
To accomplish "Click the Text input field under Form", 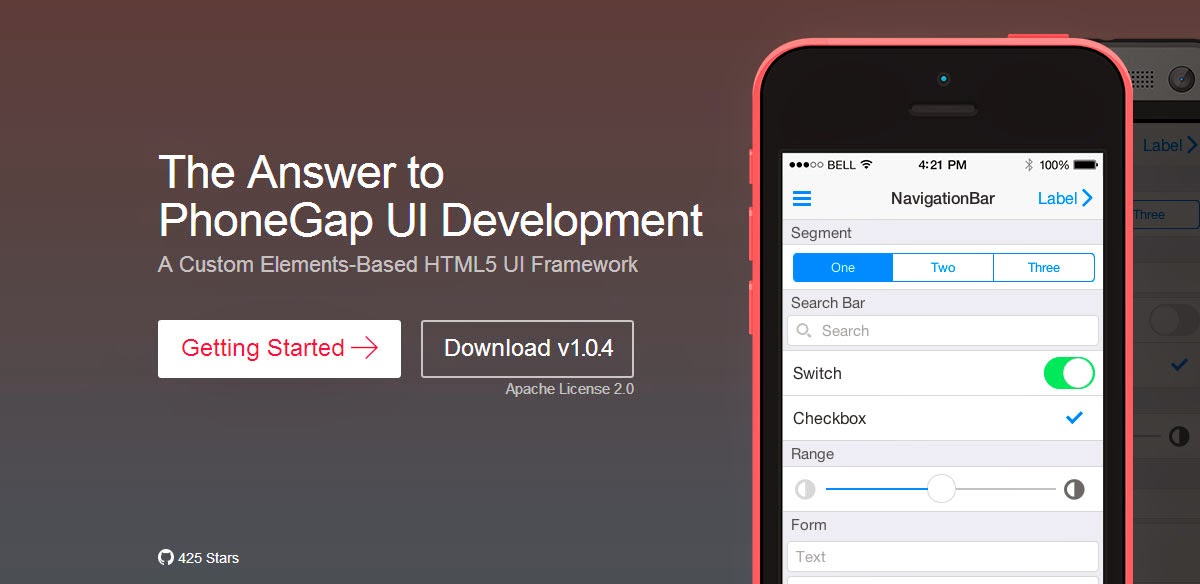I will (943, 557).
